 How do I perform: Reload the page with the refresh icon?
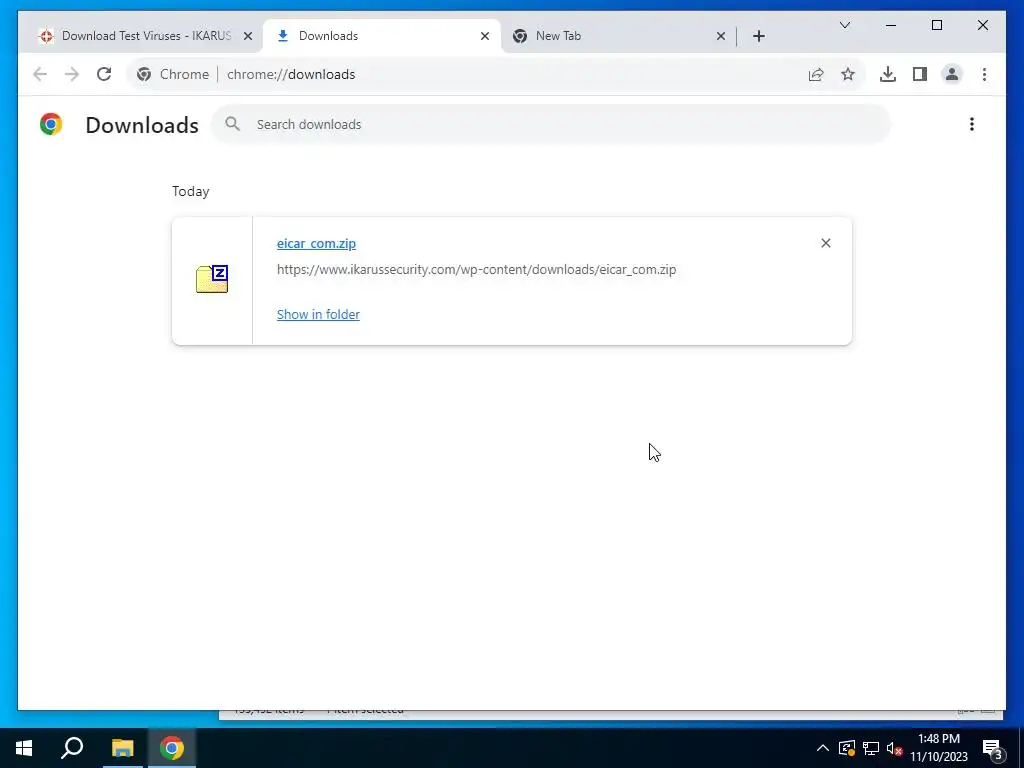pyautogui.click(x=104, y=74)
